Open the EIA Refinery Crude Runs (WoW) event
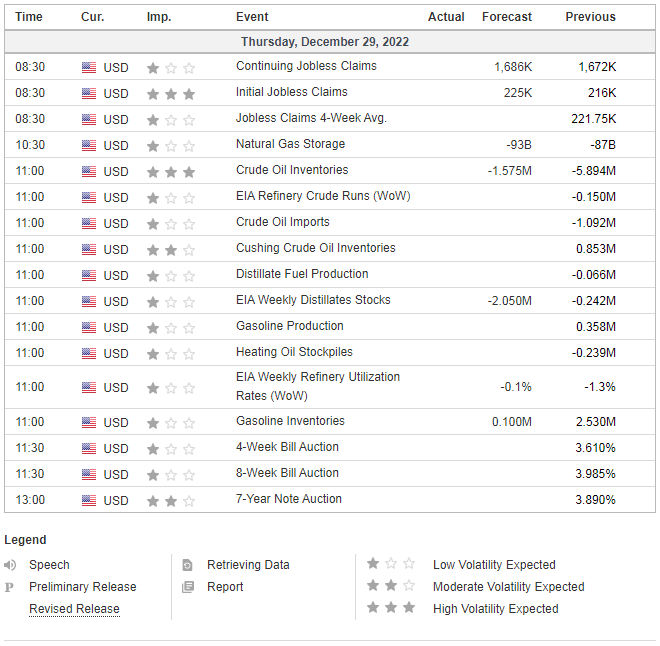This screenshot has width=660, height=646. 323,196
